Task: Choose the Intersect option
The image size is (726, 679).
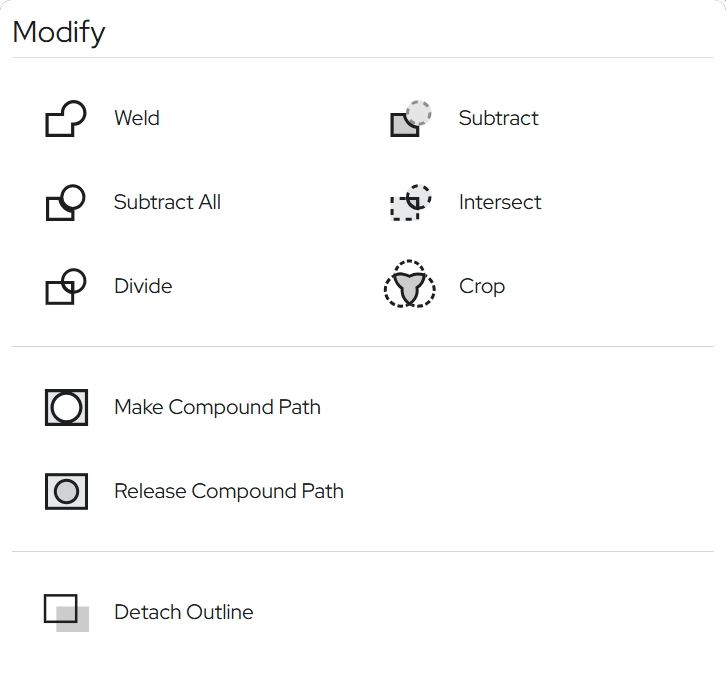Action: (500, 202)
